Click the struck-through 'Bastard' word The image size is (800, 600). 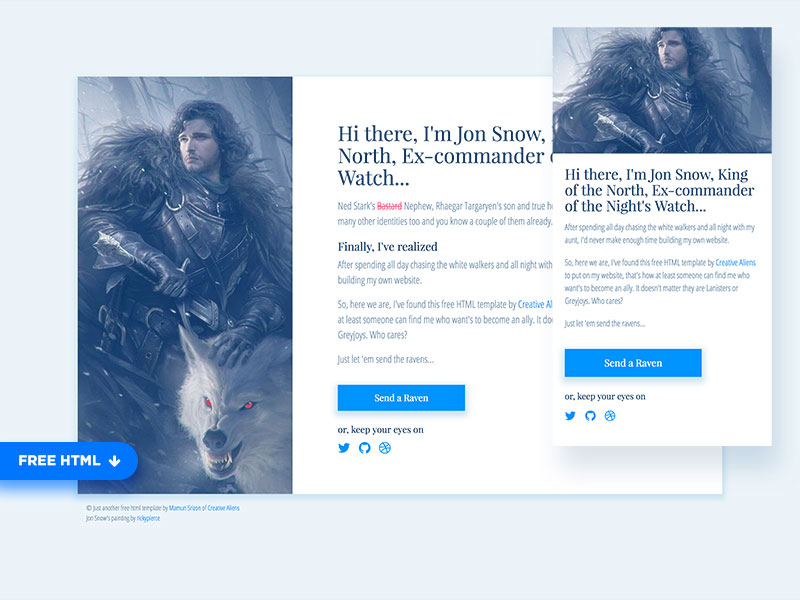click(x=389, y=206)
